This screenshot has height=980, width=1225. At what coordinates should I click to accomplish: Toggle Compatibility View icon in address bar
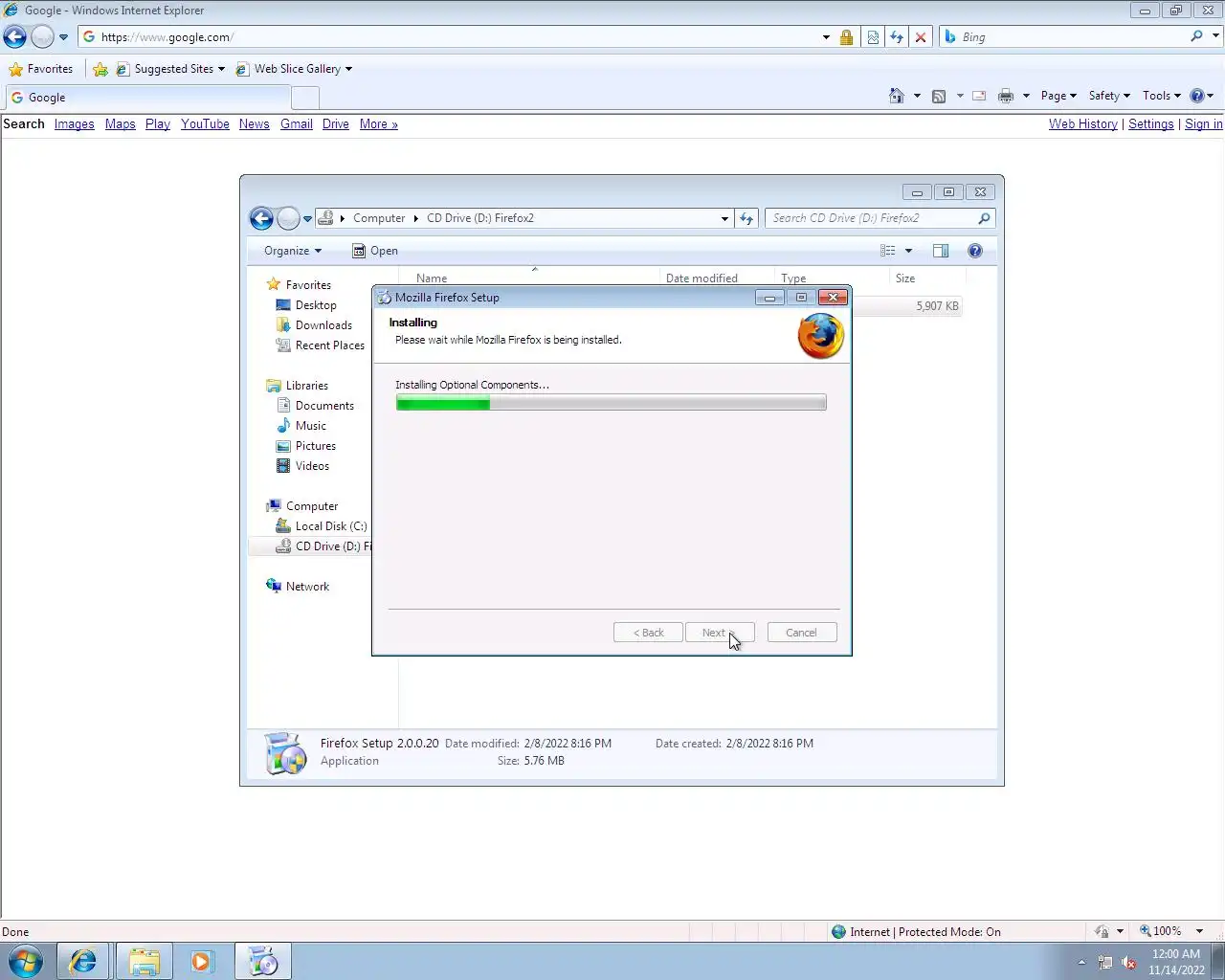tap(873, 37)
